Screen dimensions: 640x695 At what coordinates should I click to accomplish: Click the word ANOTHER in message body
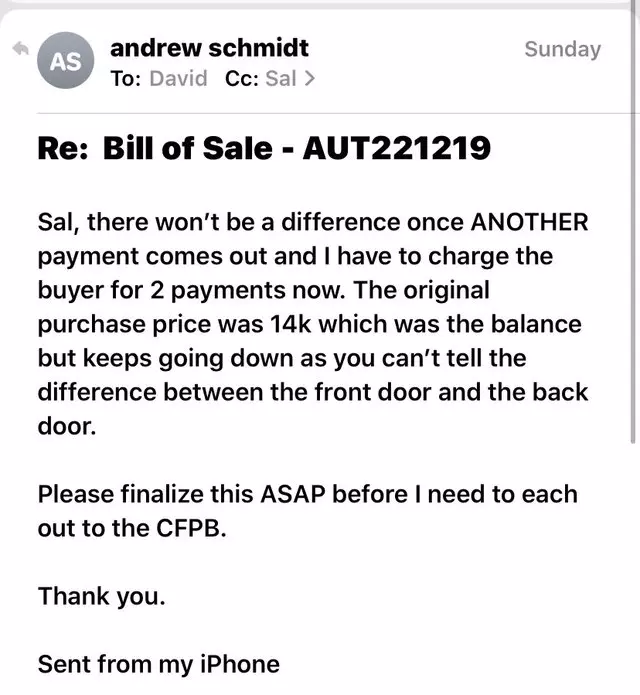[529, 222]
